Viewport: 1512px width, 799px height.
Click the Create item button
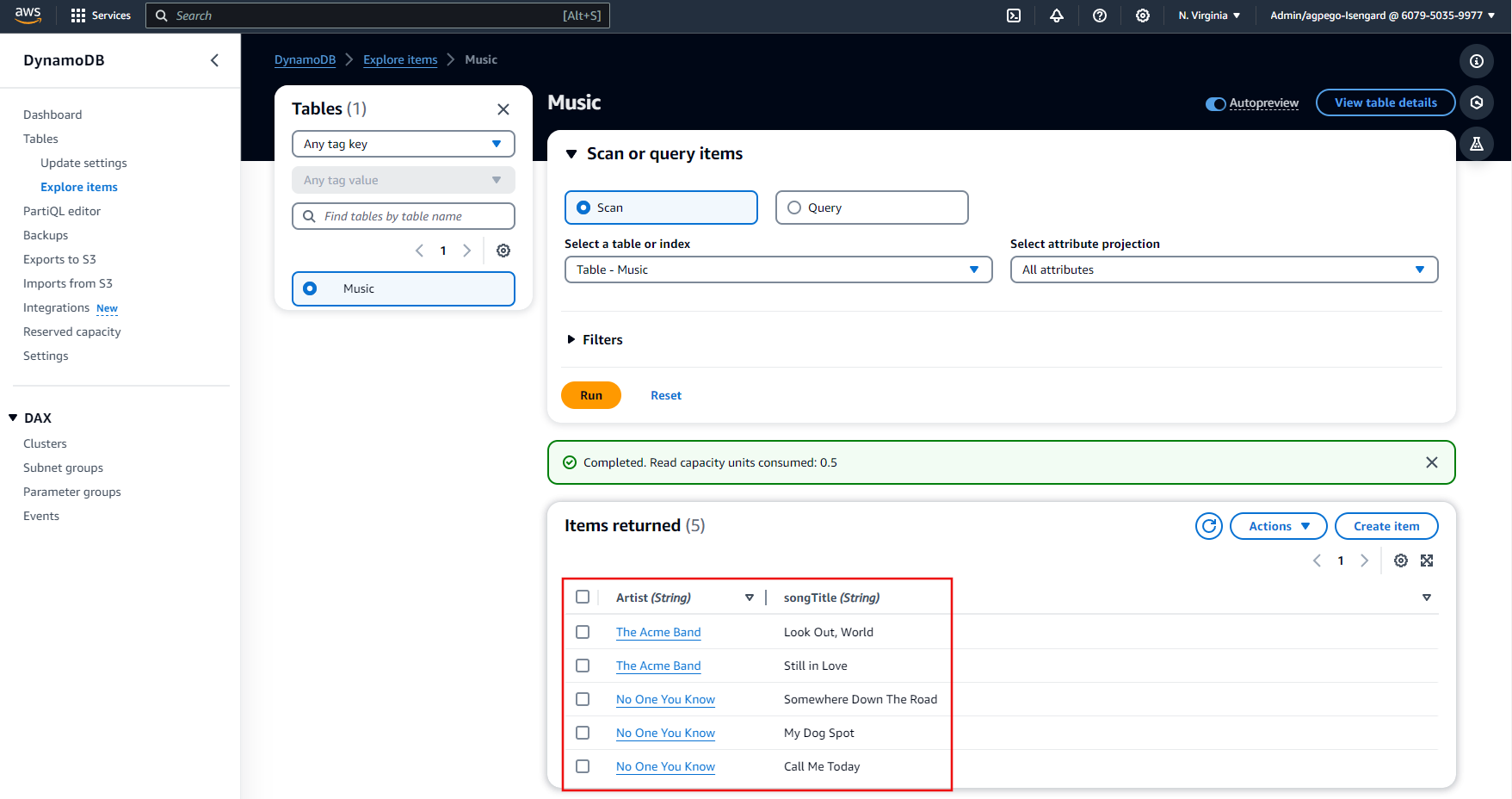coord(1385,526)
